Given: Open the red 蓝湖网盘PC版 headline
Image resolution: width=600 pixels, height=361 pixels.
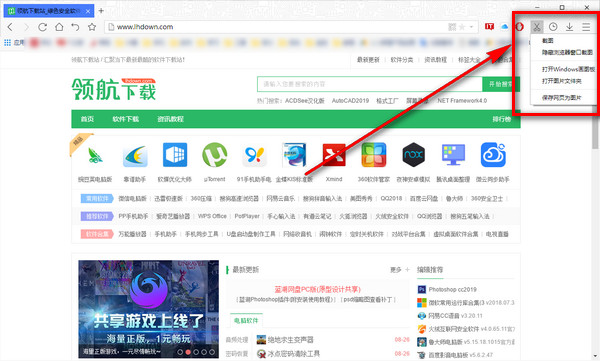Looking at the screenshot, I should pyautogui.click(x=318, y=289).
